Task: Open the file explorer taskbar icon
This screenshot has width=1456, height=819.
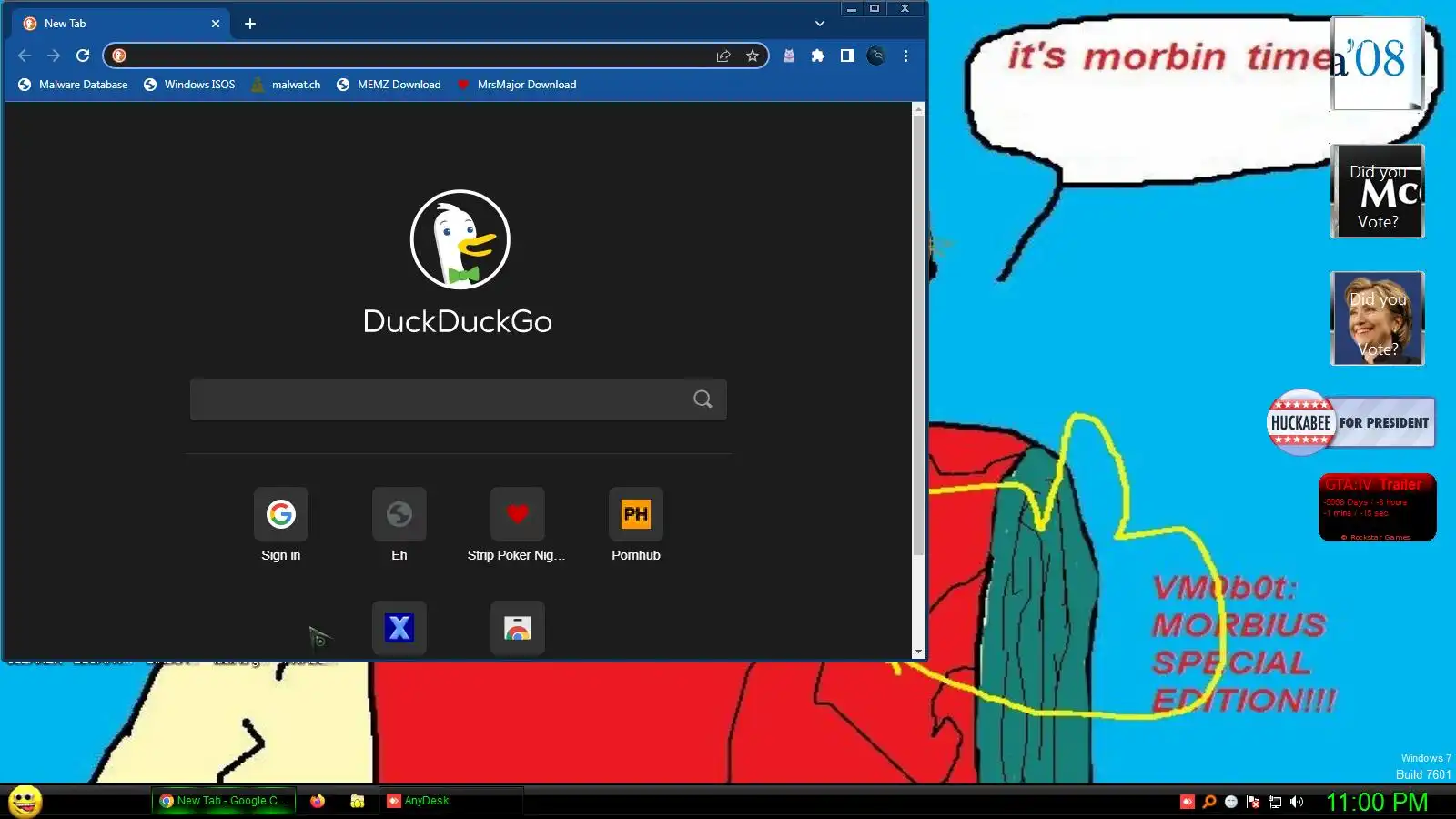Action: tap(358, 801)
